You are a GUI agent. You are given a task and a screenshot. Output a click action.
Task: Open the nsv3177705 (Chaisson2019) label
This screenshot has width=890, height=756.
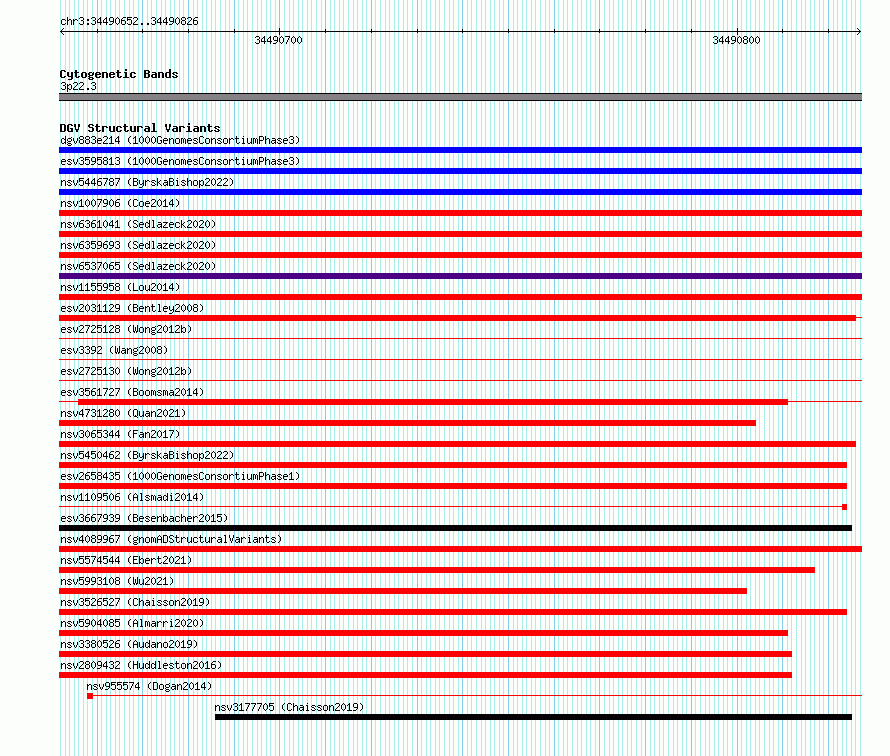tap(289, 707)
